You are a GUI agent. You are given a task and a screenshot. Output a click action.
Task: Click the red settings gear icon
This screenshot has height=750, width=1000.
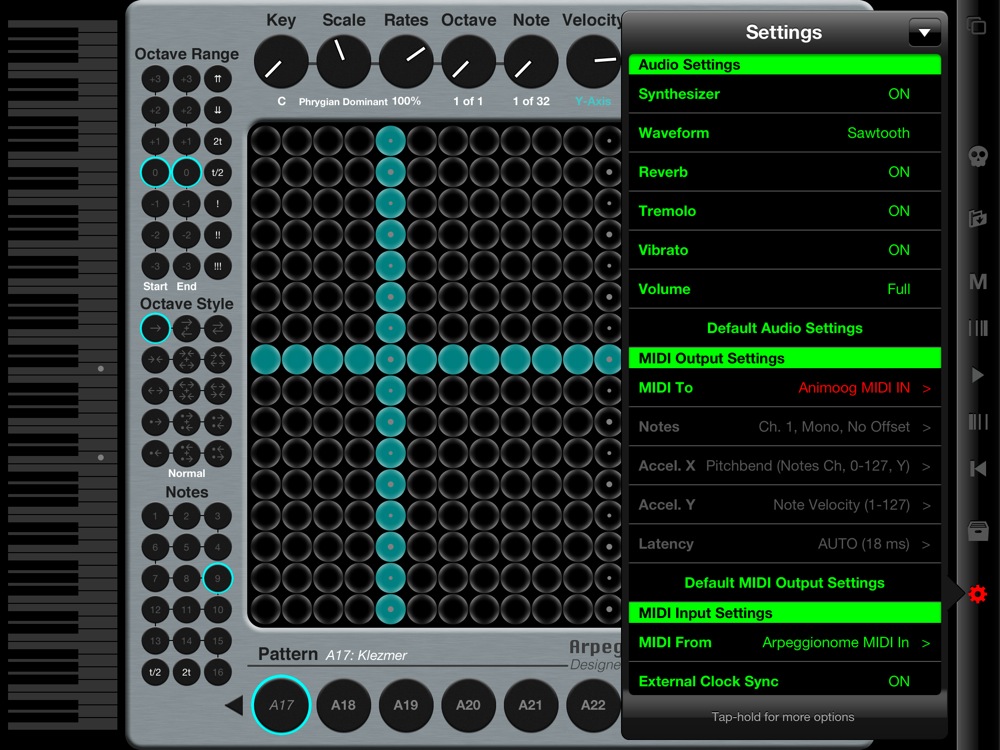978,594
